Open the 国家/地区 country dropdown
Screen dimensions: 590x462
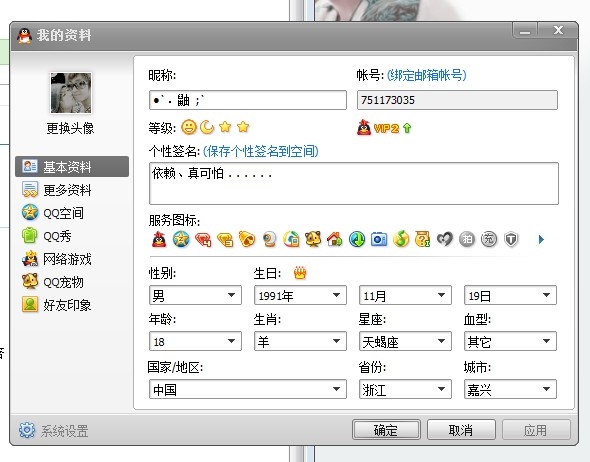248,389
